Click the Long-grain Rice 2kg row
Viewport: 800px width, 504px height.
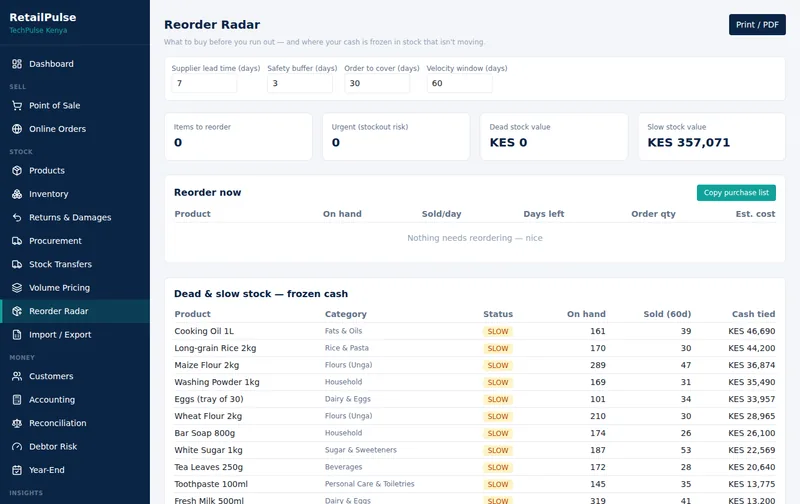tap(474, 348)
